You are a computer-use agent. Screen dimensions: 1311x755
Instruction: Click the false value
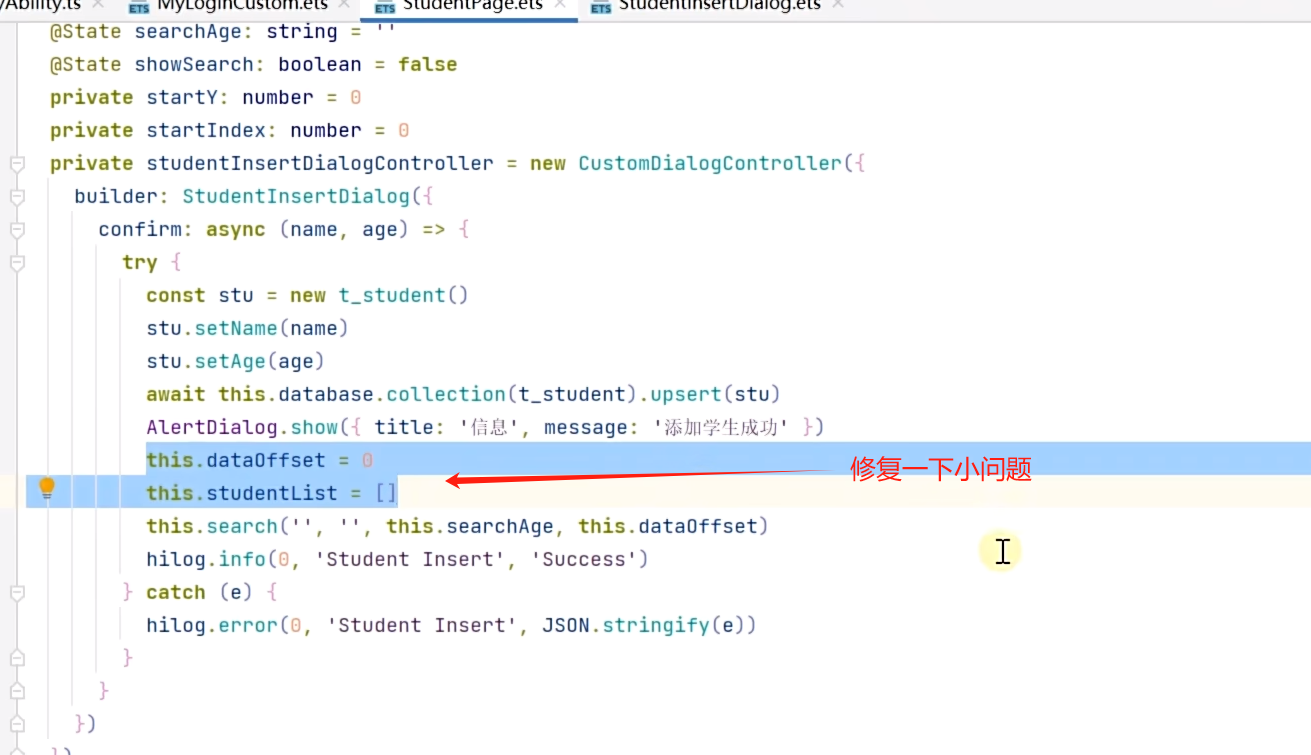(x=428, y=64)
